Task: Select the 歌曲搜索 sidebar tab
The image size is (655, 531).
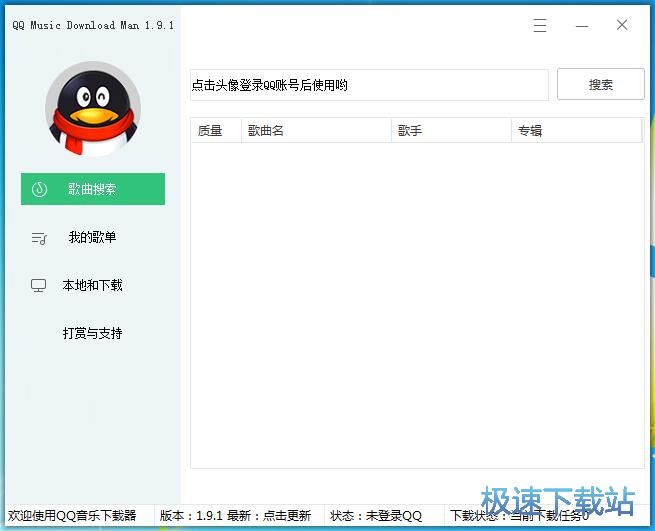Action: pyautogui.click(x=93, y=189)
